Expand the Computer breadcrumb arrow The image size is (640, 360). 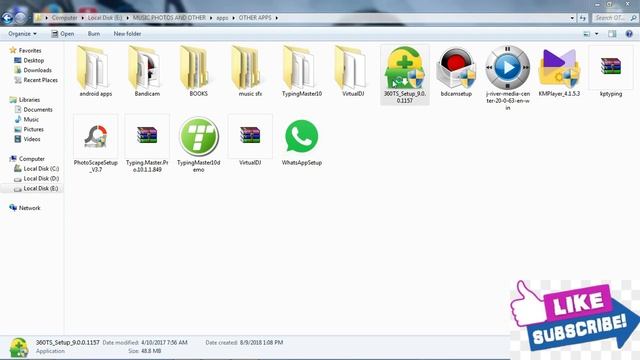click(82, 18)
